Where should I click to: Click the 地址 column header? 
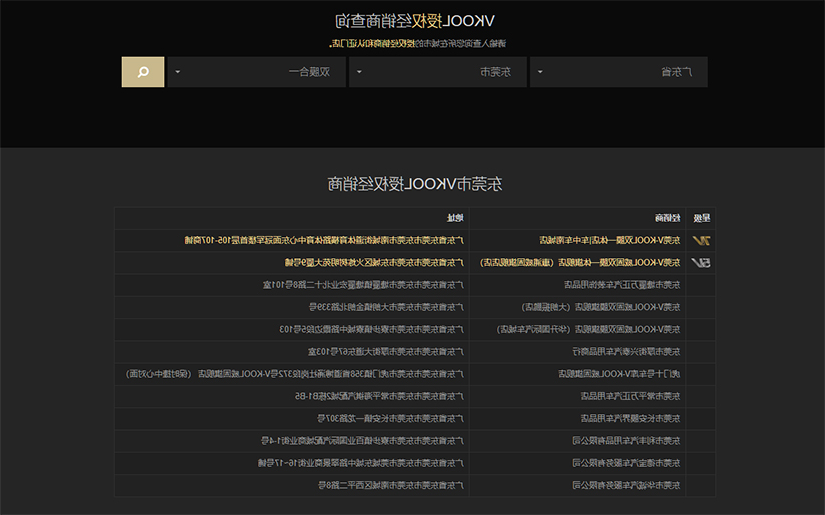(x=455, y=218)
